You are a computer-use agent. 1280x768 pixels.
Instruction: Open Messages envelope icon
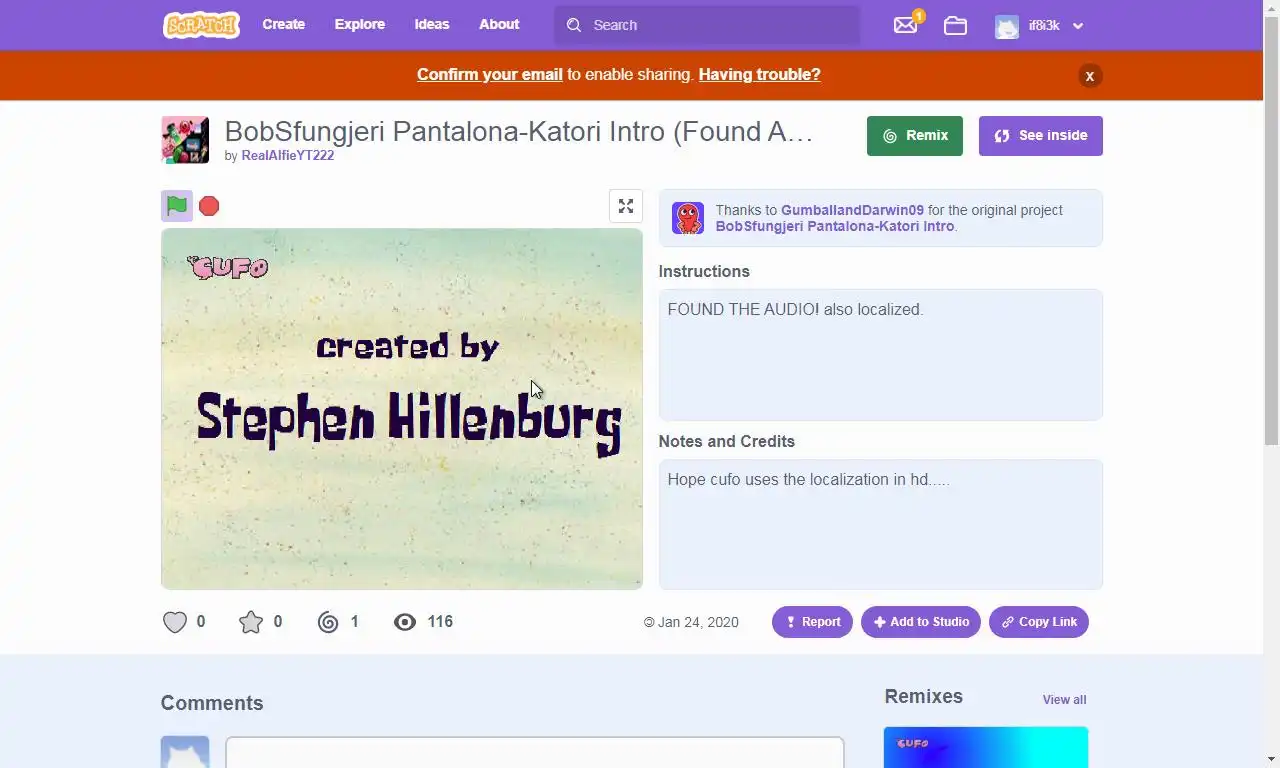click(x=905, y=25)
